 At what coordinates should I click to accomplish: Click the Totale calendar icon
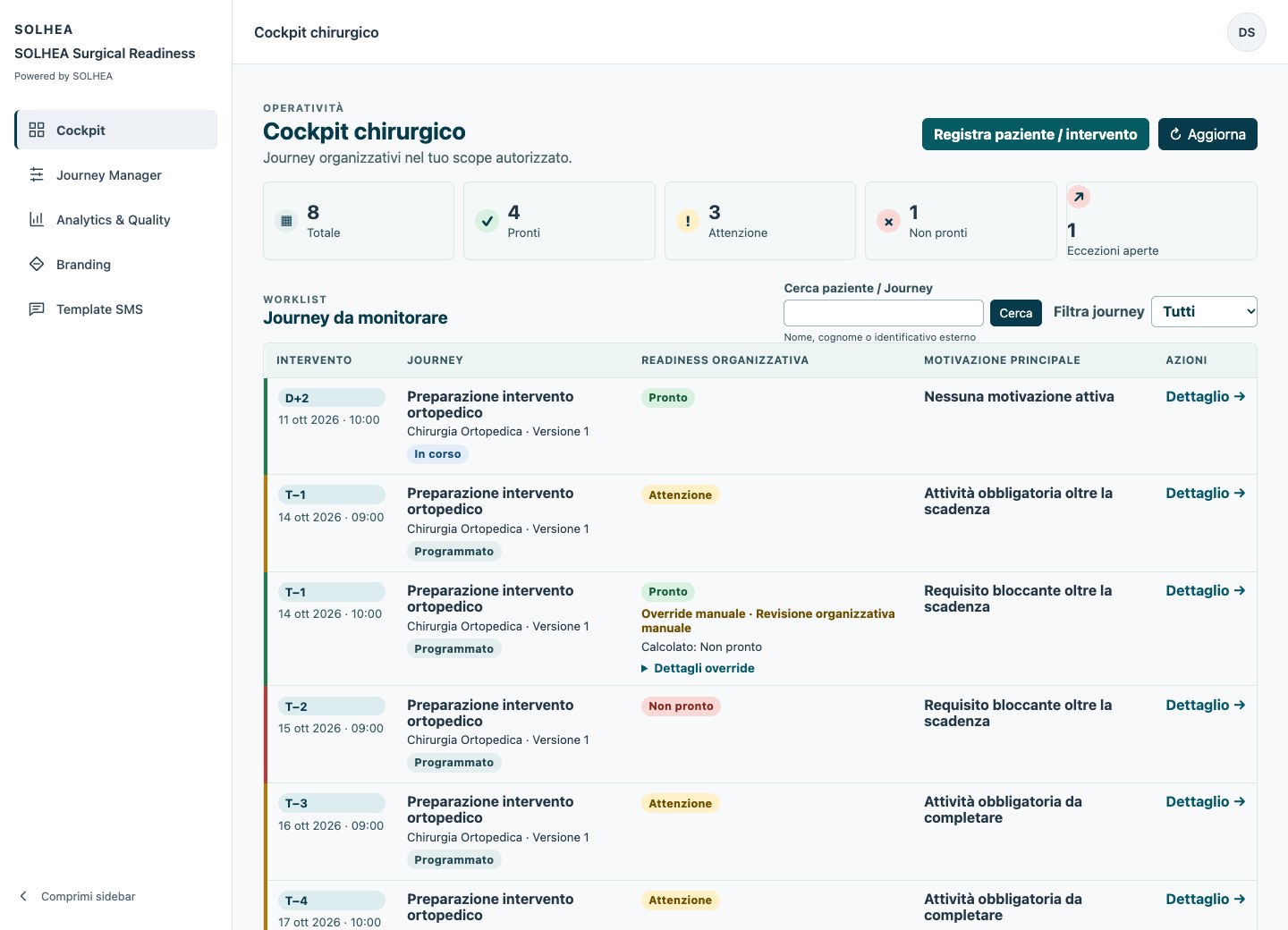pyautogui.click(x=286, y=221)
